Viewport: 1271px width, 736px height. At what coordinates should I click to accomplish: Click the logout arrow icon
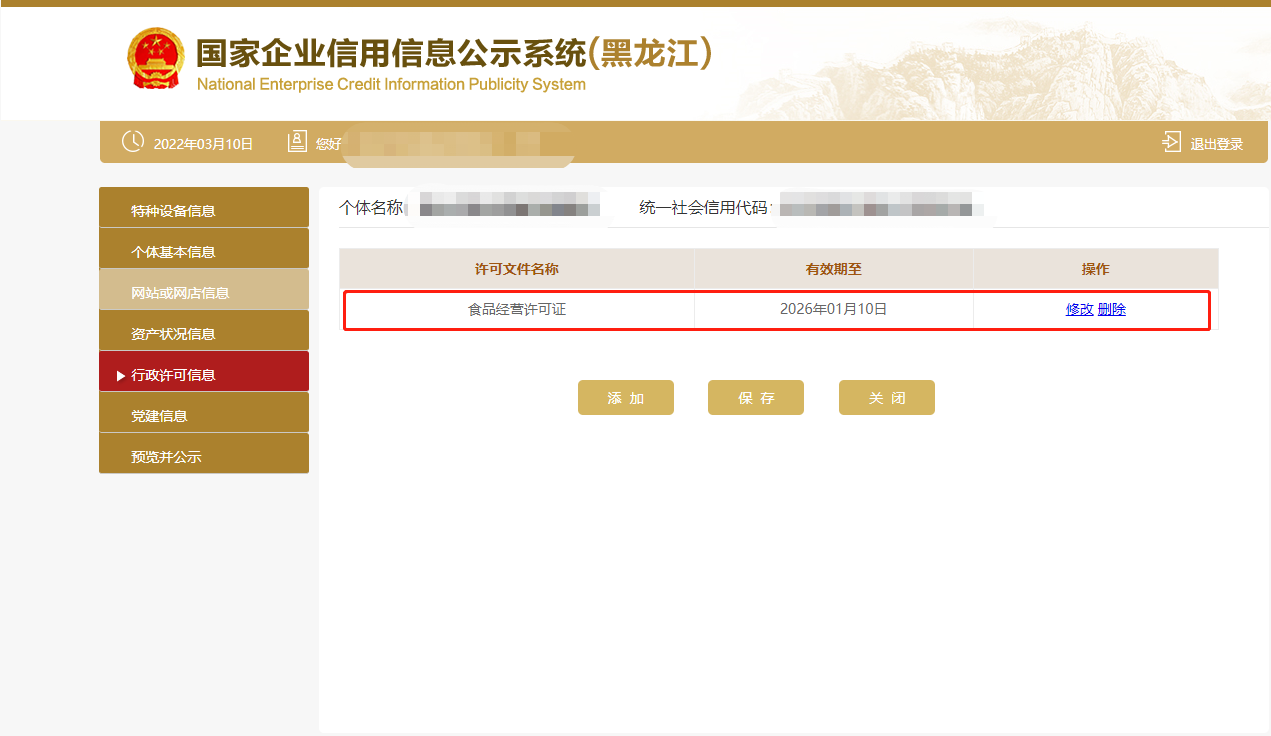pos(1171,142)
